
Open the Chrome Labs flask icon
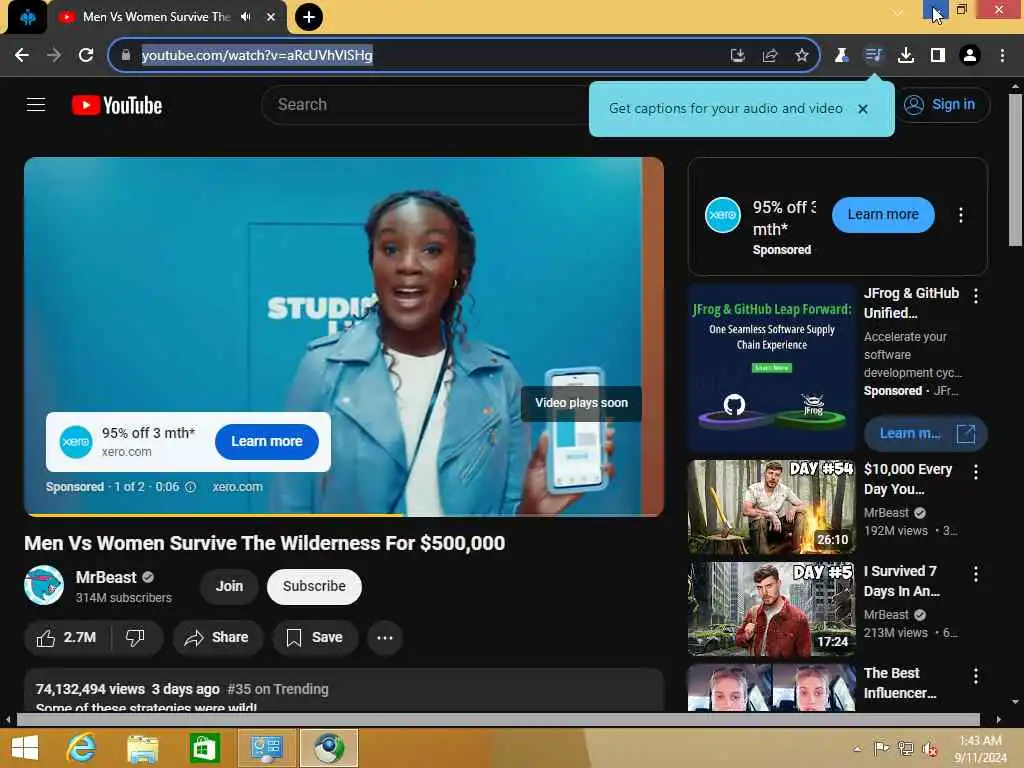pyautogui.click(x=841, y=56)
